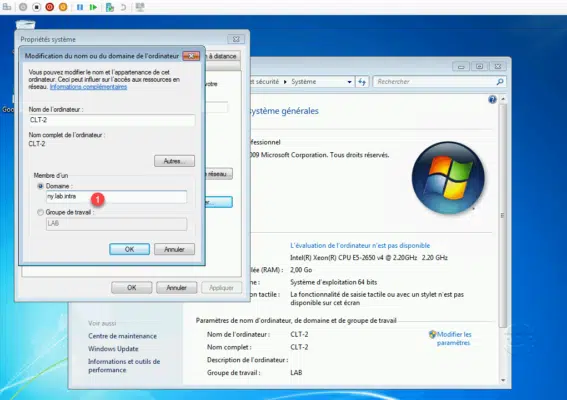Click Annuler in Propriétés système window
Image resolution: width=567 pixels, height=400 pixels.
tap(176, 288)
